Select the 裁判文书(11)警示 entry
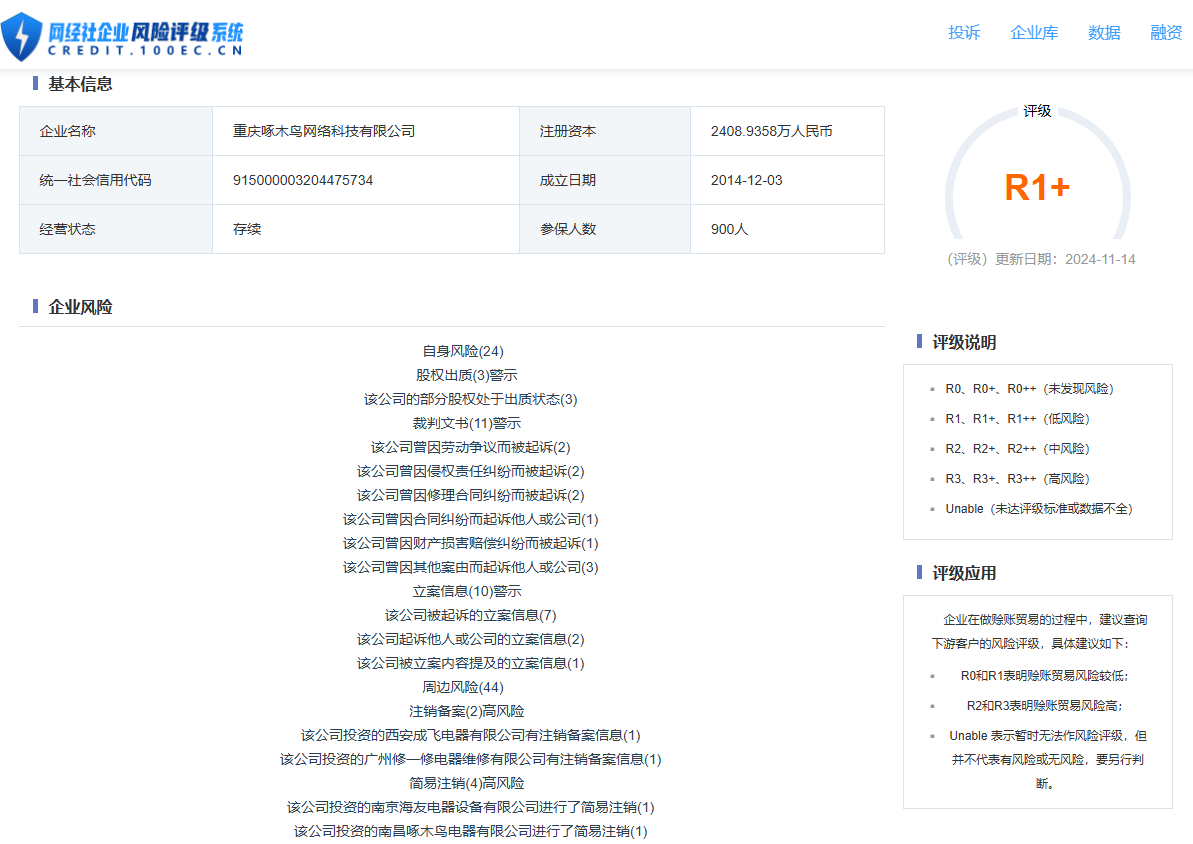This screenshot has width=1193, height=844. (x=467, y=423)
